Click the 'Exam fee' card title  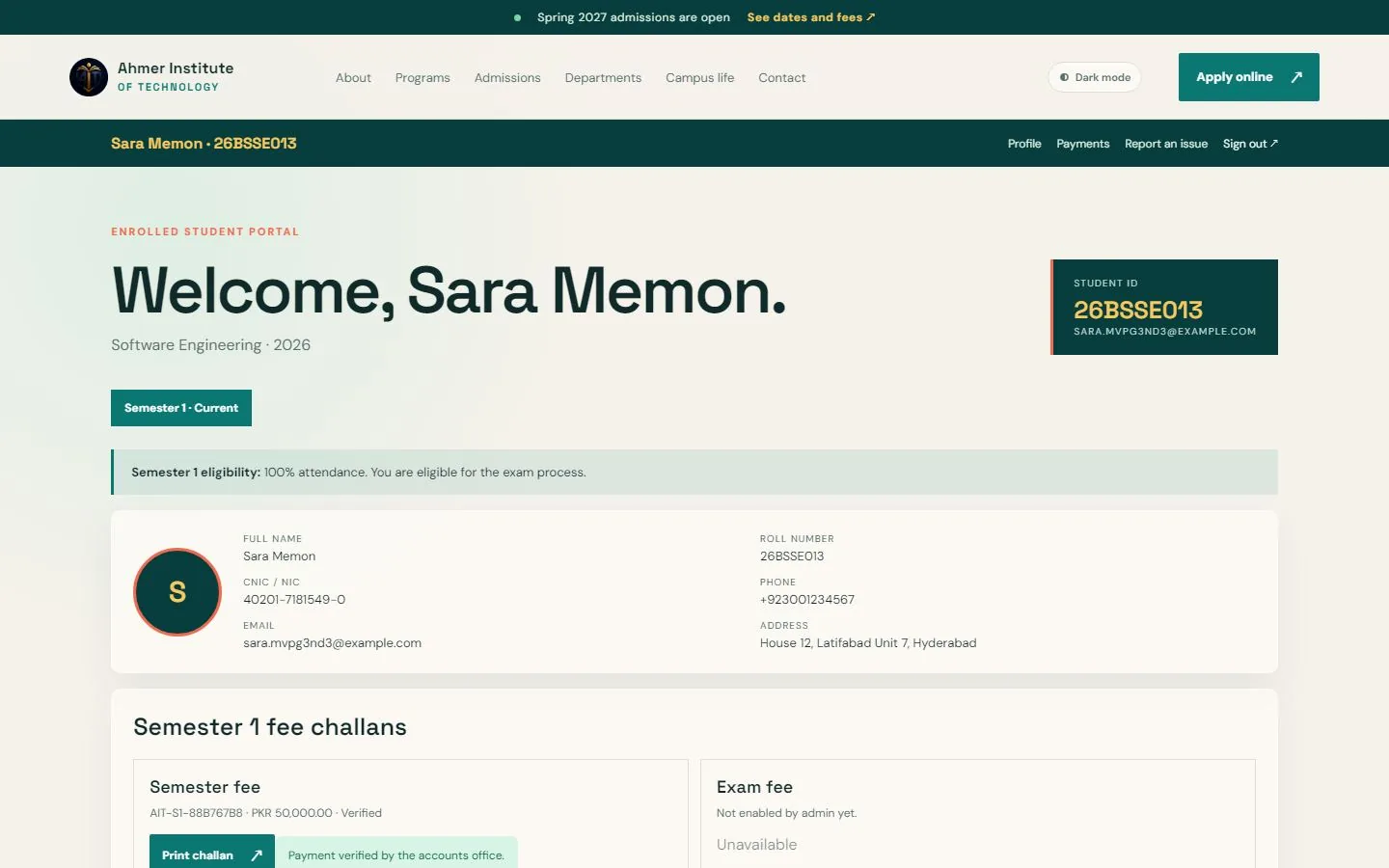click(x=754, y=787)
